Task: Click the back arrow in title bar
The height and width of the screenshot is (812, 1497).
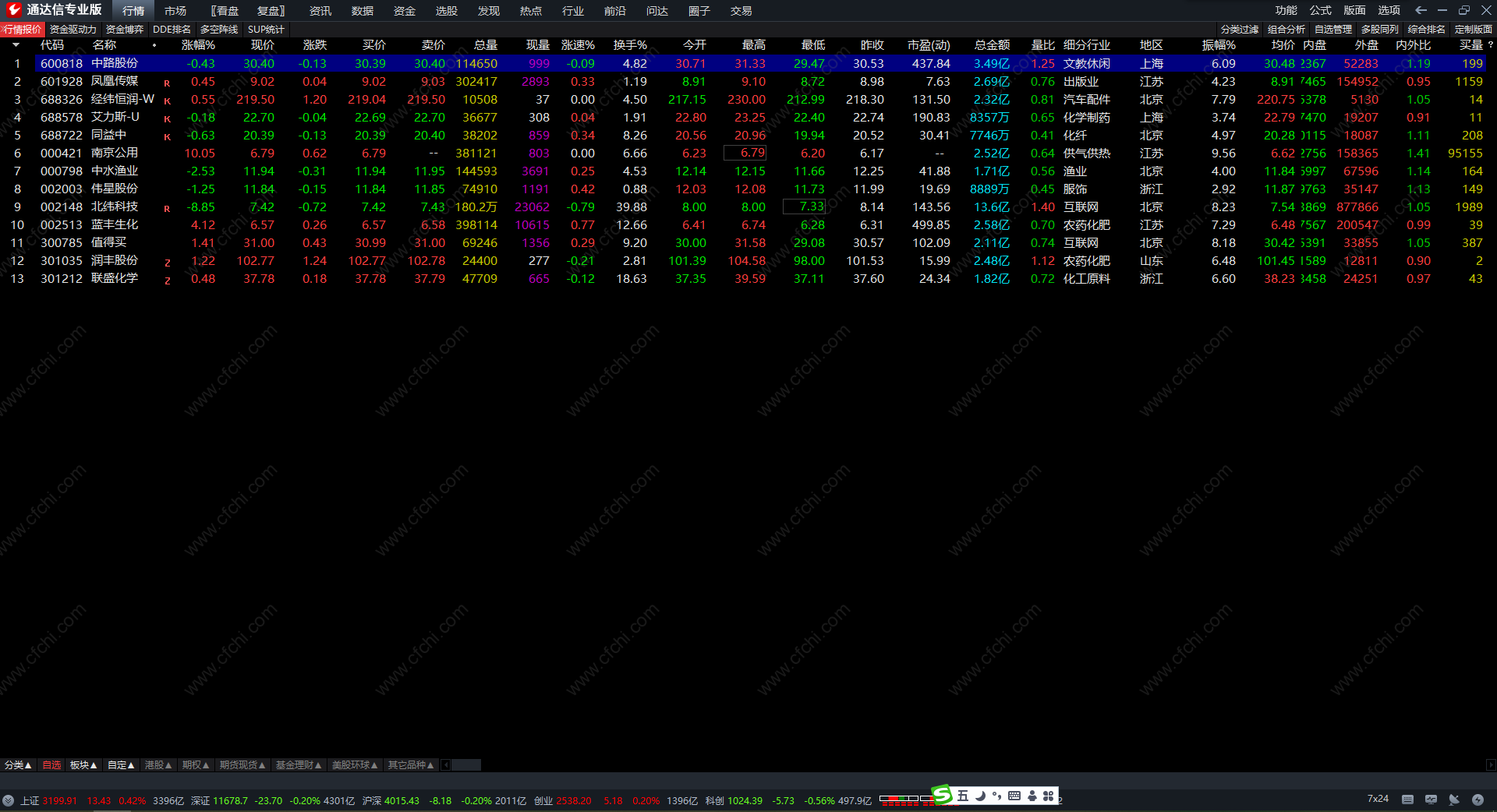Action: pos(1421,10)
